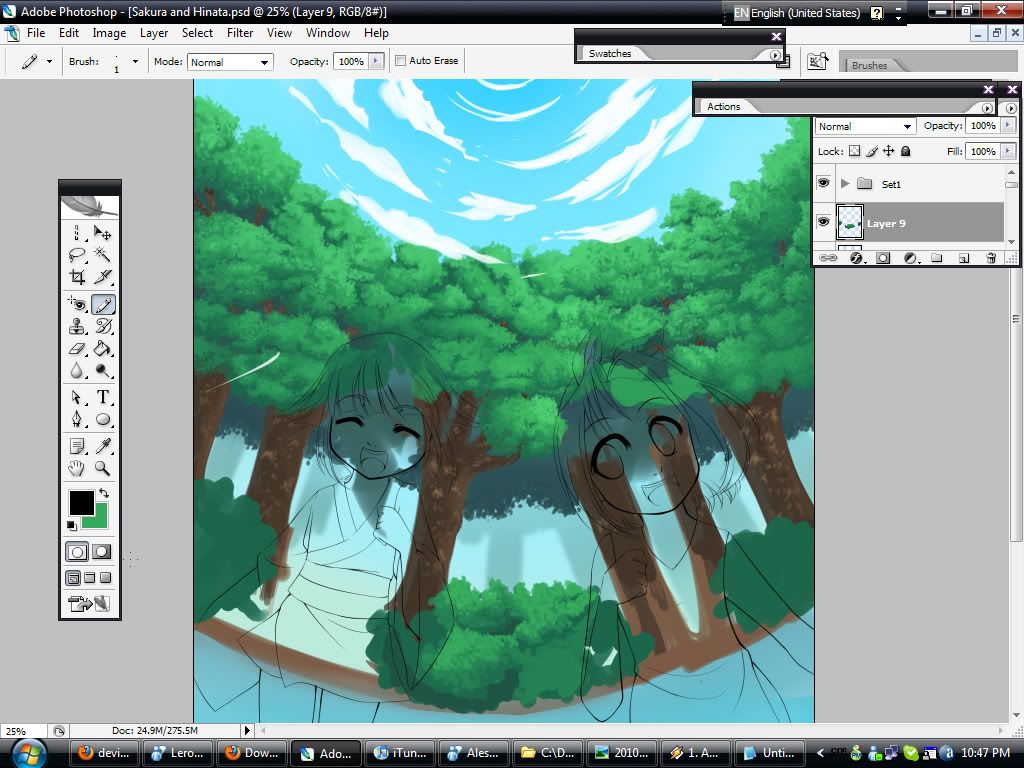1024x768 pixels.
Task: Toggle lock transparent pixels
Action: pyautogui.click(x=854, y=152)
